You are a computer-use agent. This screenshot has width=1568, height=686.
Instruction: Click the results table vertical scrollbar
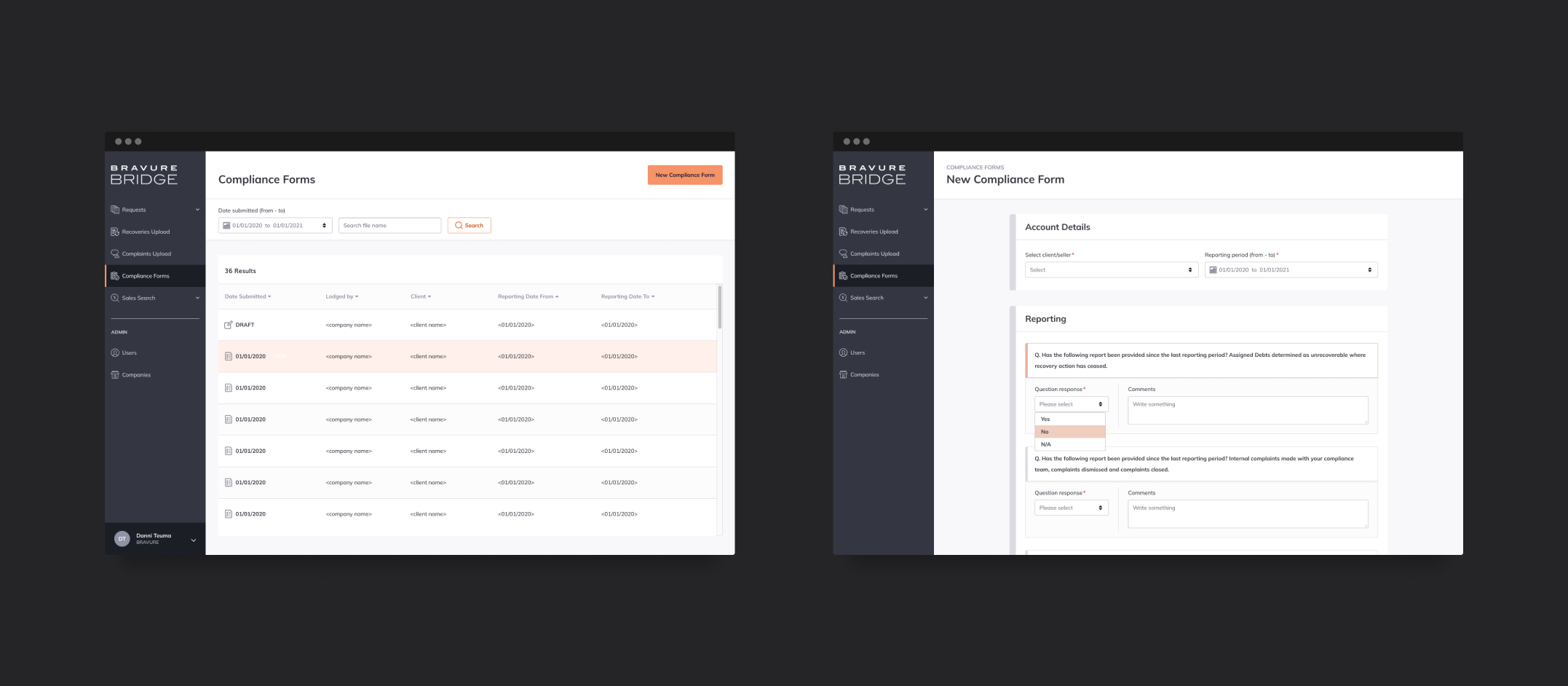[x=719, y=308]
